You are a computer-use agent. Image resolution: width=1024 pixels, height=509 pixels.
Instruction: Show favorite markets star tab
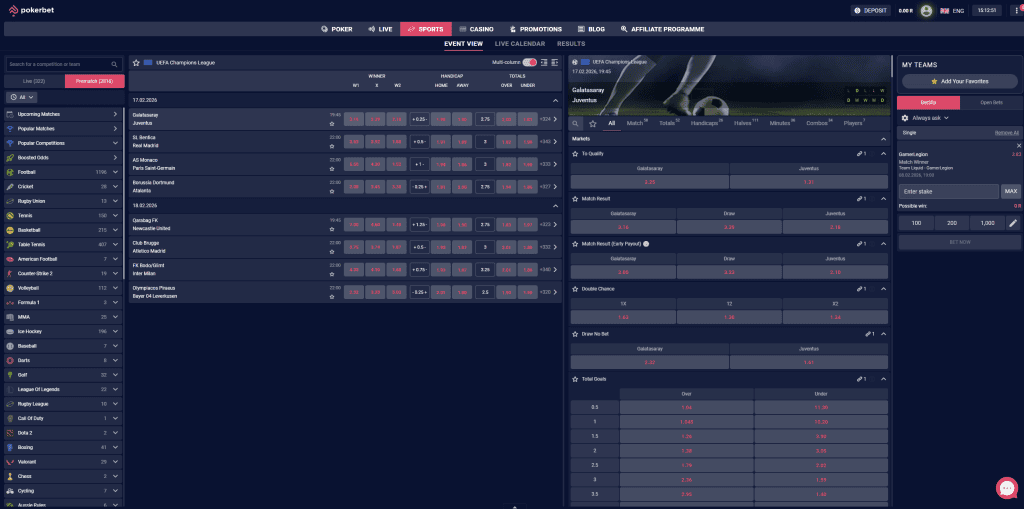tap(593, 123)
